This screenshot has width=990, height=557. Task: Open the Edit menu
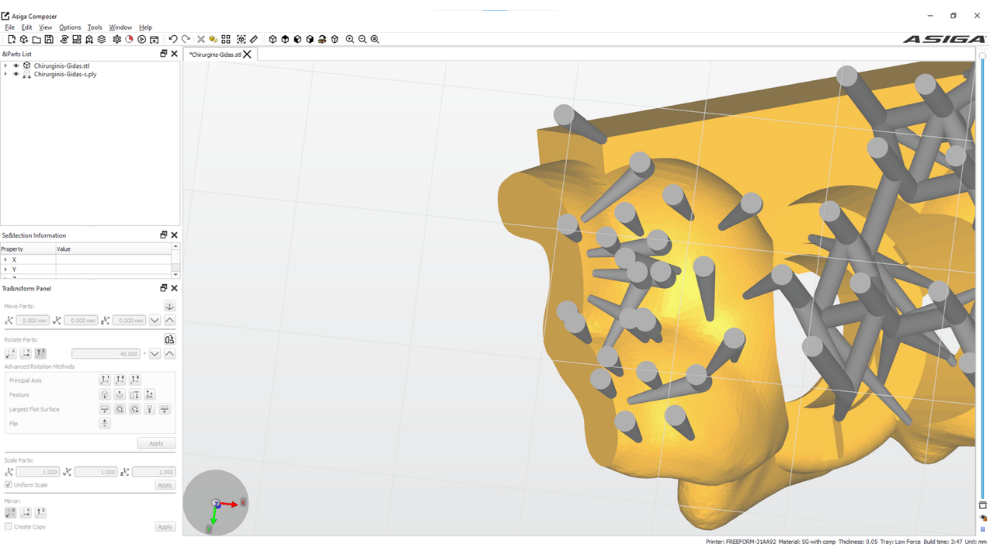tap(27, 27)
